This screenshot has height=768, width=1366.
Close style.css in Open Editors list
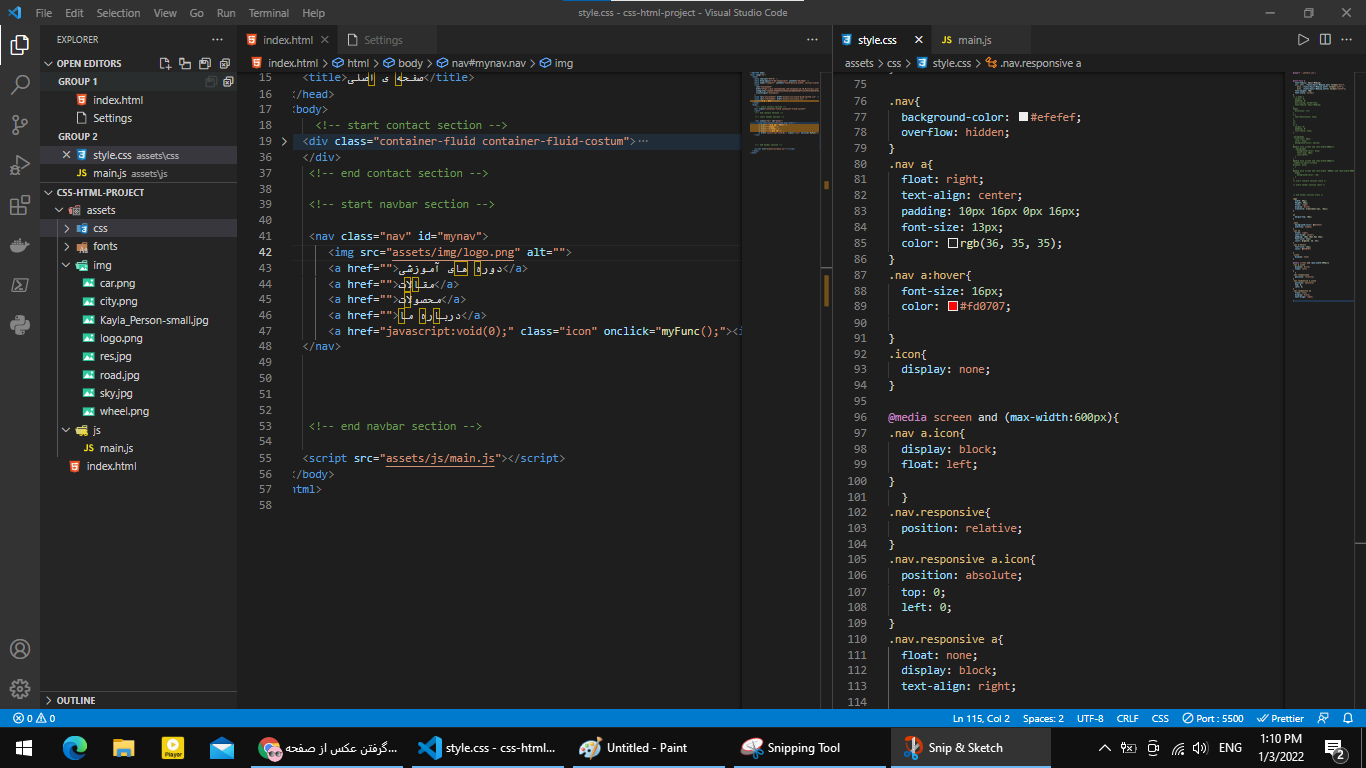coord(66,155)
